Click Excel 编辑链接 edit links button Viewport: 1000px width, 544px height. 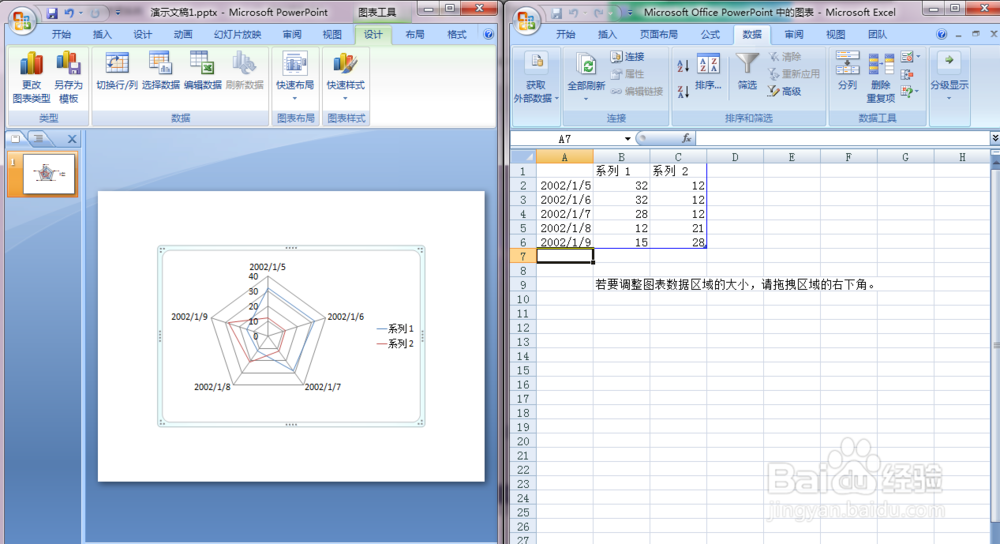[637, 91]
